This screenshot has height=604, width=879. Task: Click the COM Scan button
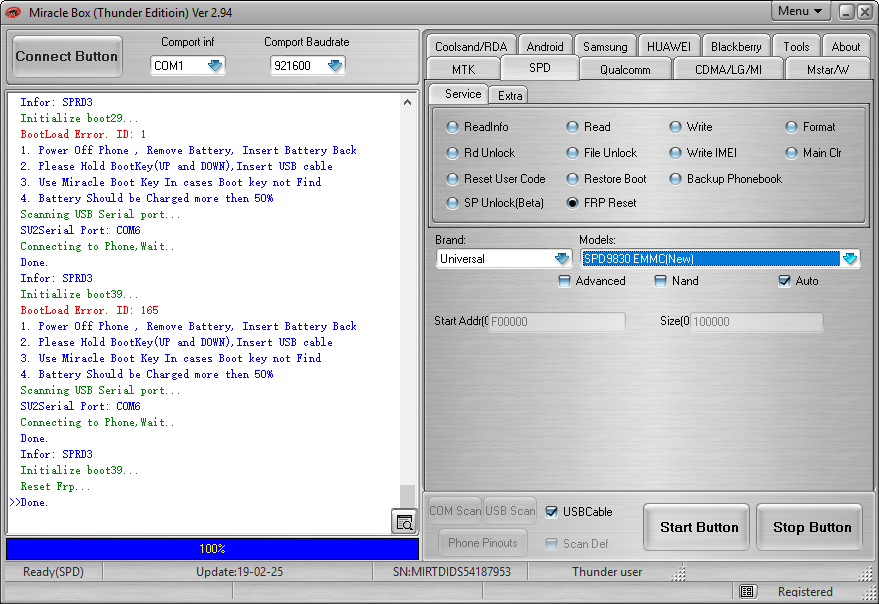pyautogui.click(x=455, y=510)
